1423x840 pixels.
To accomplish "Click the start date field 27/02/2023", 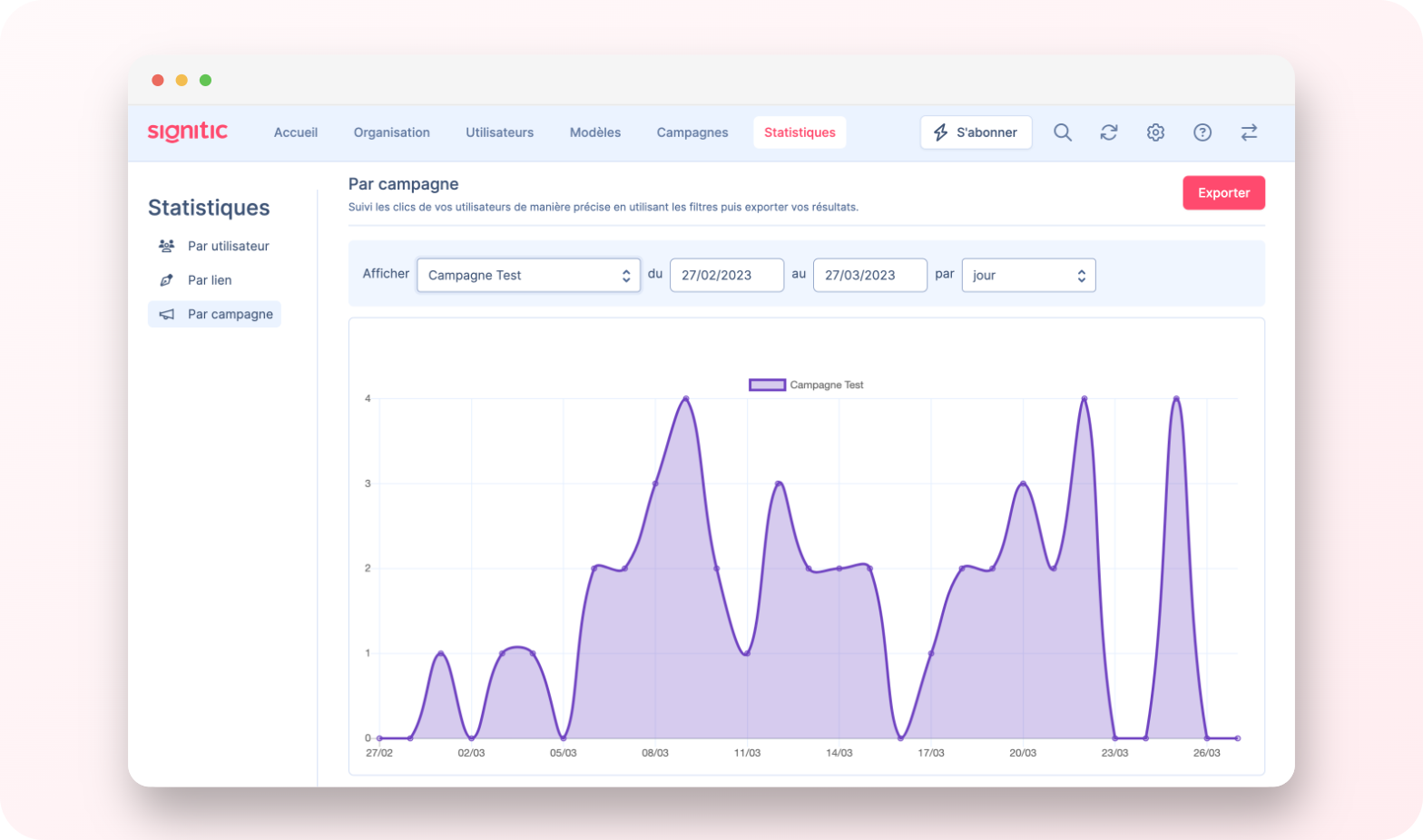I will pos(727,275).
